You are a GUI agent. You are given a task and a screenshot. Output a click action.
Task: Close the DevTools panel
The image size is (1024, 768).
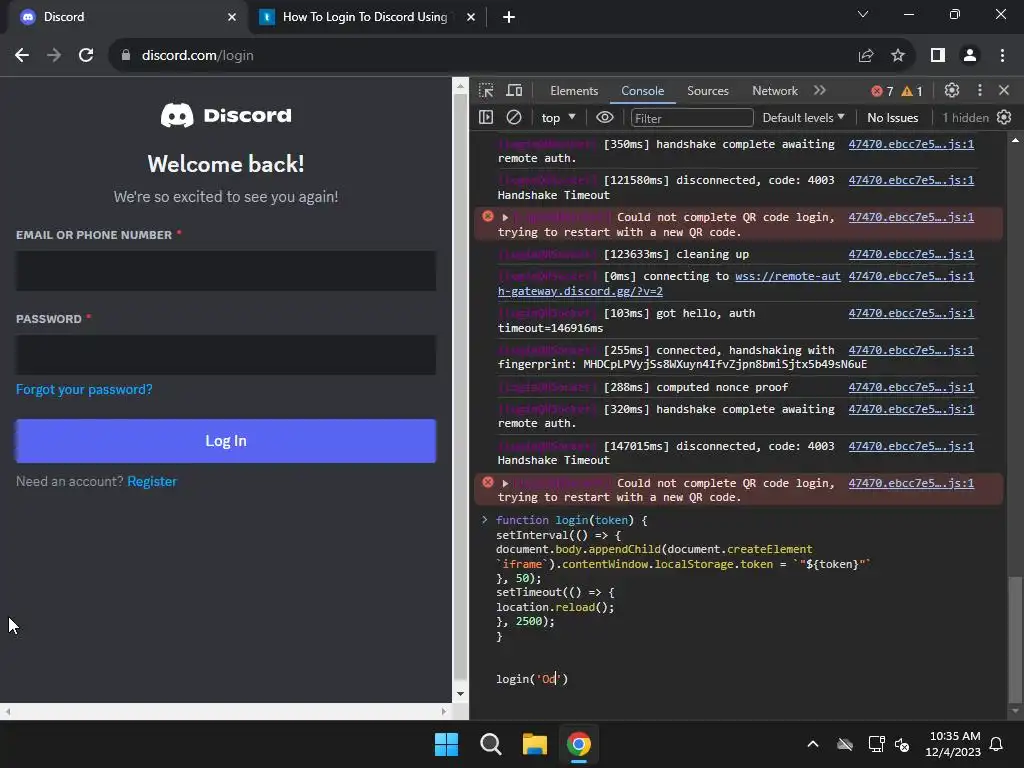click(1004, 90)
